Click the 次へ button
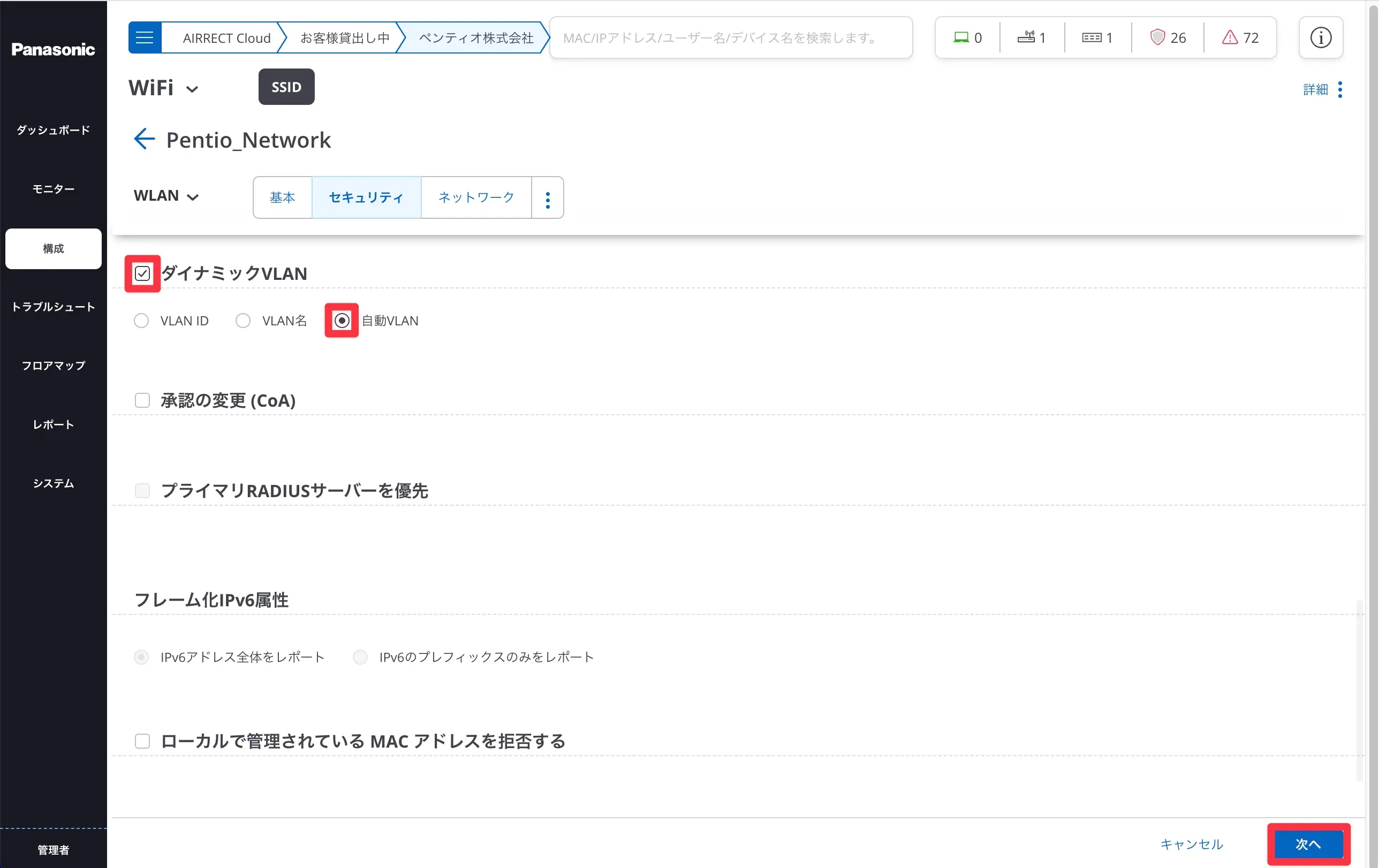This screenshot has height=868, width=1379. (x=1308, y=844)
